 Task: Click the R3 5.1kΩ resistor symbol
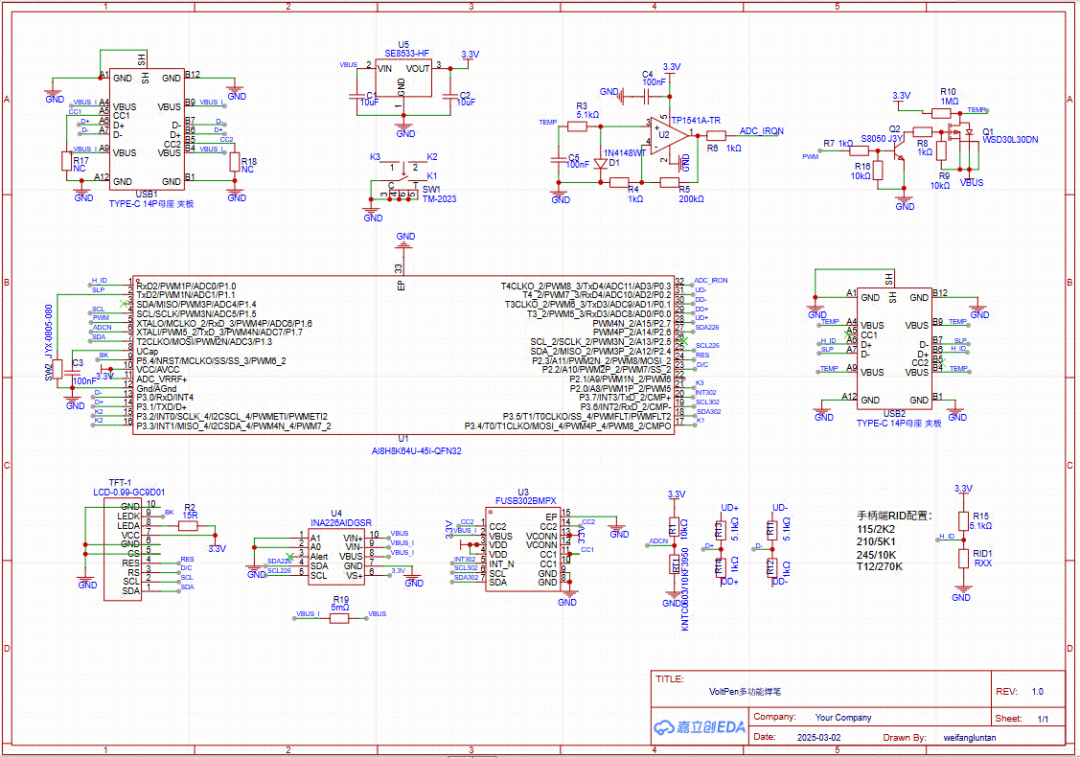pyautogui.click(x=577, y=127)
